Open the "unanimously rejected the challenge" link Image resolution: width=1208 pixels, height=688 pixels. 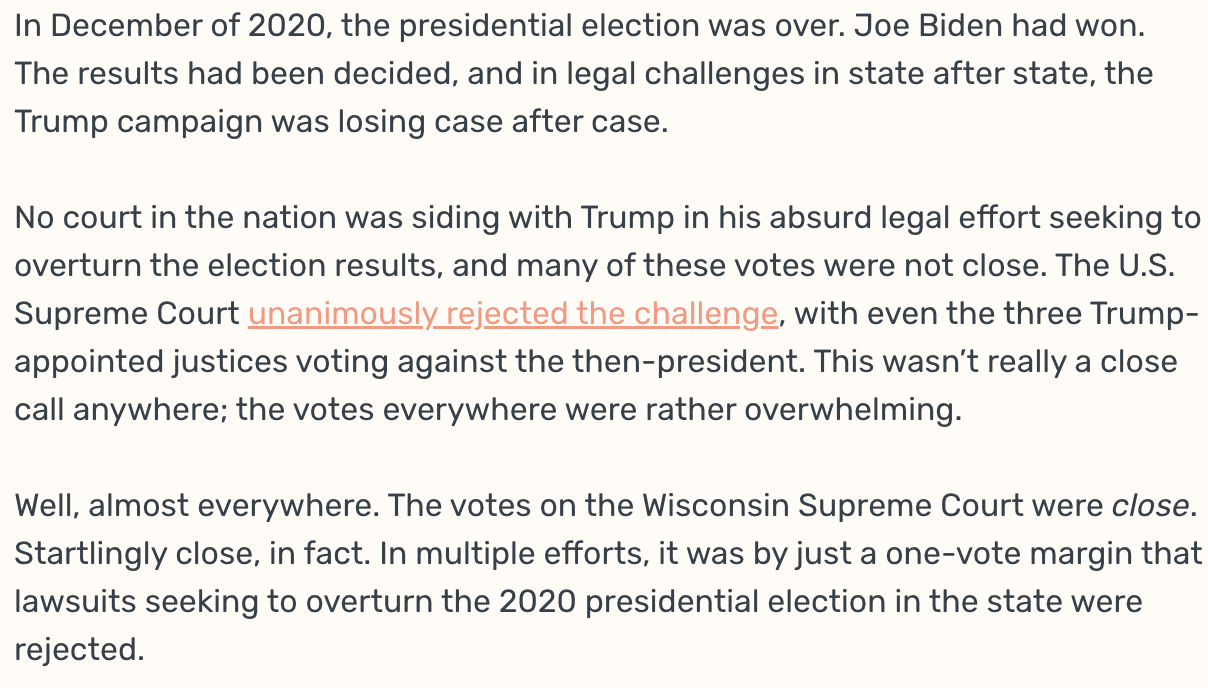(x=512, y=315)
